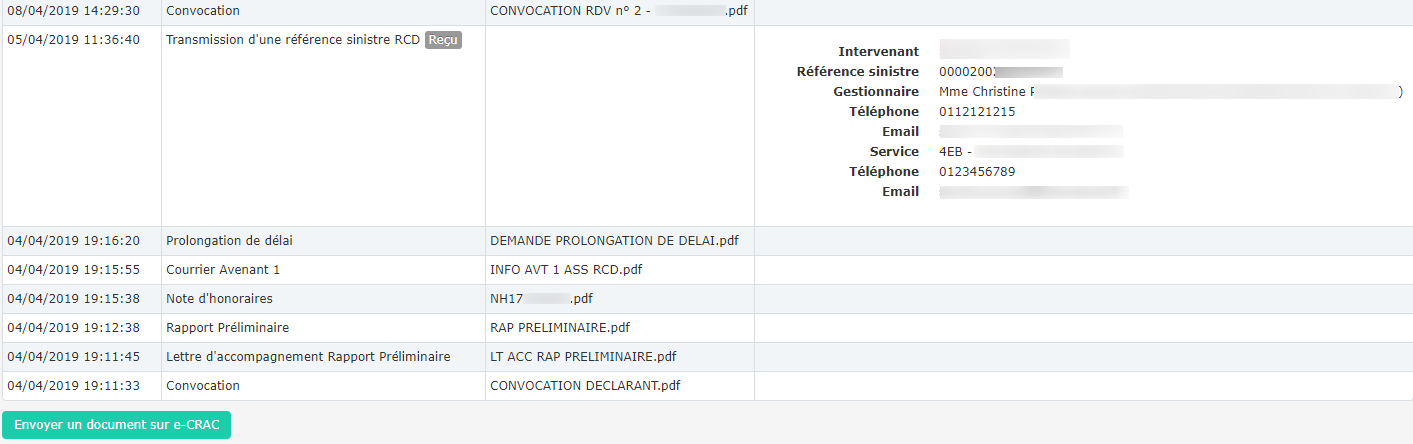Image resolution: width=1413 pixels, height=444 pixels.
Task: Select the 'Transmission d'une référence sinistre RCD' entry
Action: point(292,40)
